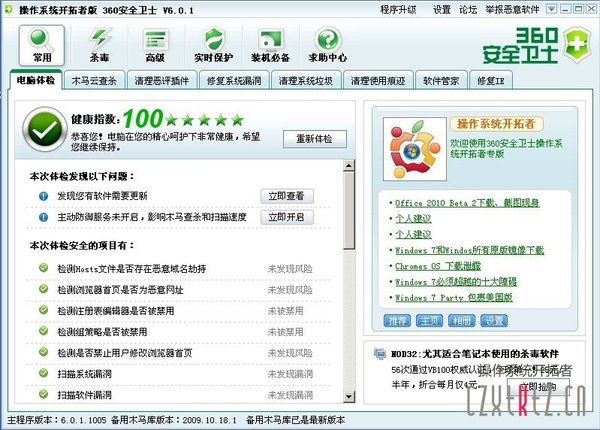Click the 立即开启 button
The image size is (600, 430).
pos(287,217)
